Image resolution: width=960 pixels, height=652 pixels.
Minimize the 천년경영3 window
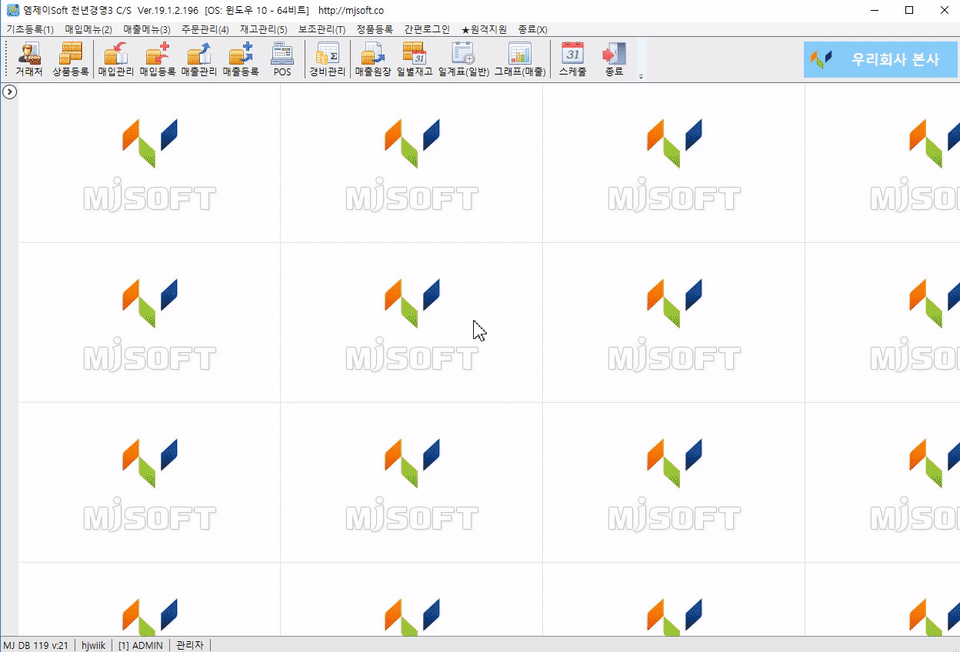875,10
